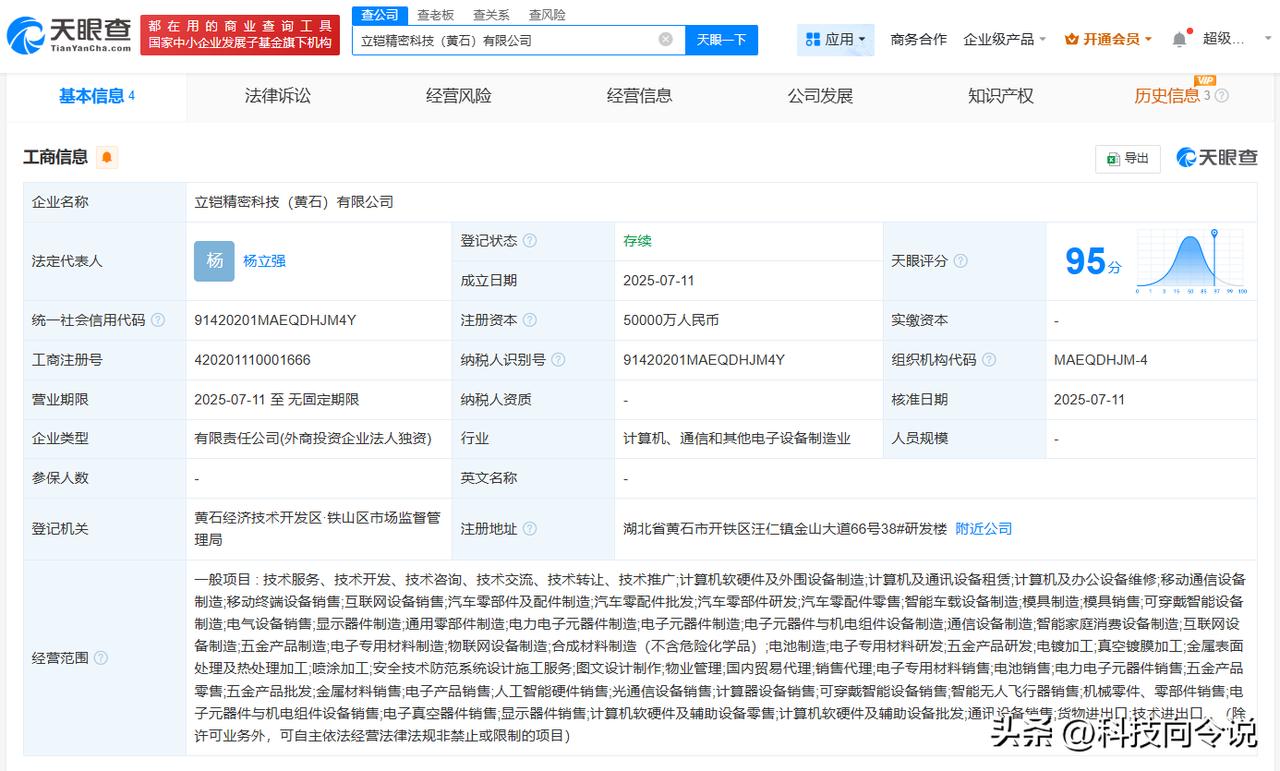The width and height of the screenshot is (1280, 771).
Task: Expand the 开通会员 dropdown
Action: 1109,39
